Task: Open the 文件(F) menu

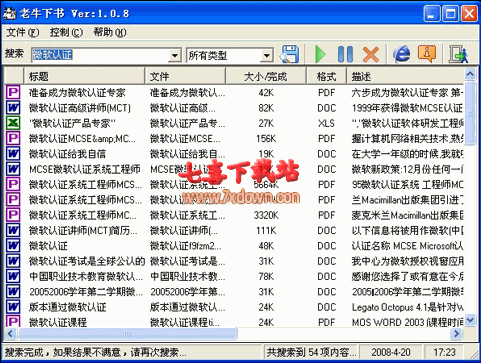Action: coord(23,33)
